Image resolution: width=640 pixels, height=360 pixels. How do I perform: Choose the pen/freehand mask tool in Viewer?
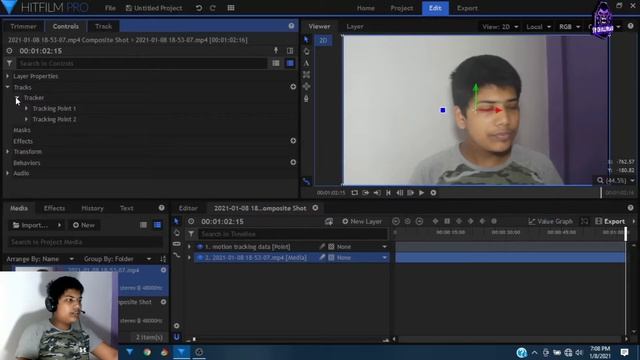coord(306,98)
